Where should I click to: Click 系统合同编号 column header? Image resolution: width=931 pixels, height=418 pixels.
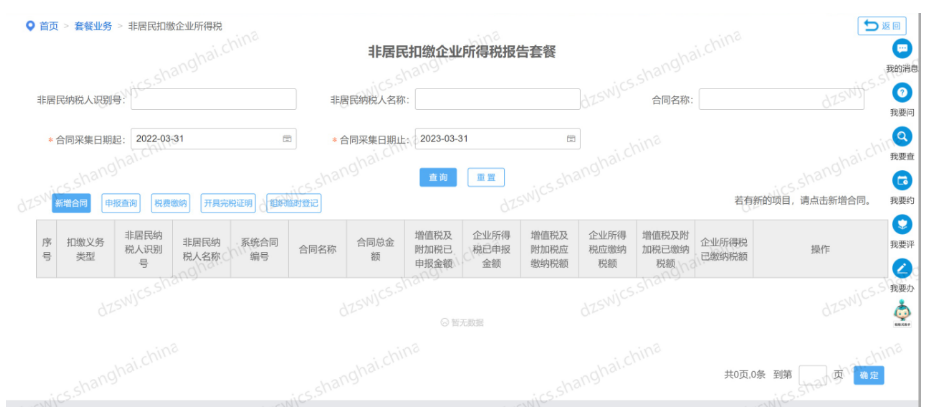pos(259,249)
